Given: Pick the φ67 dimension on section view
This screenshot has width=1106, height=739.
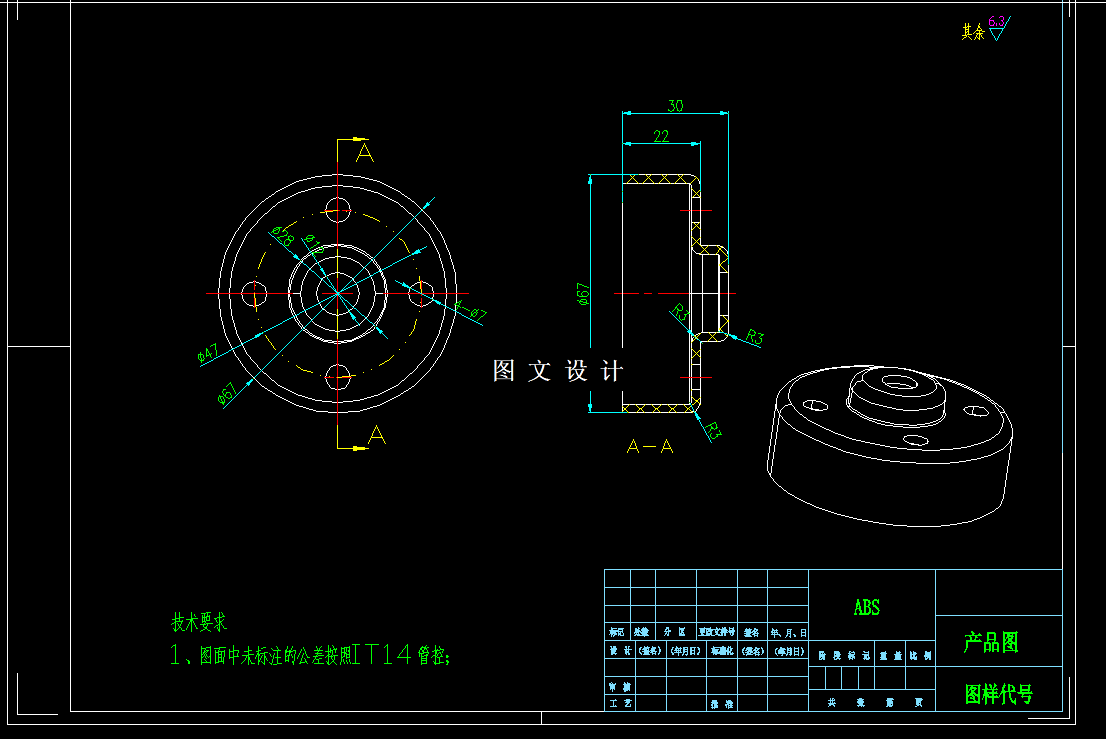Looking at the screenshot, I should [583, 294].
